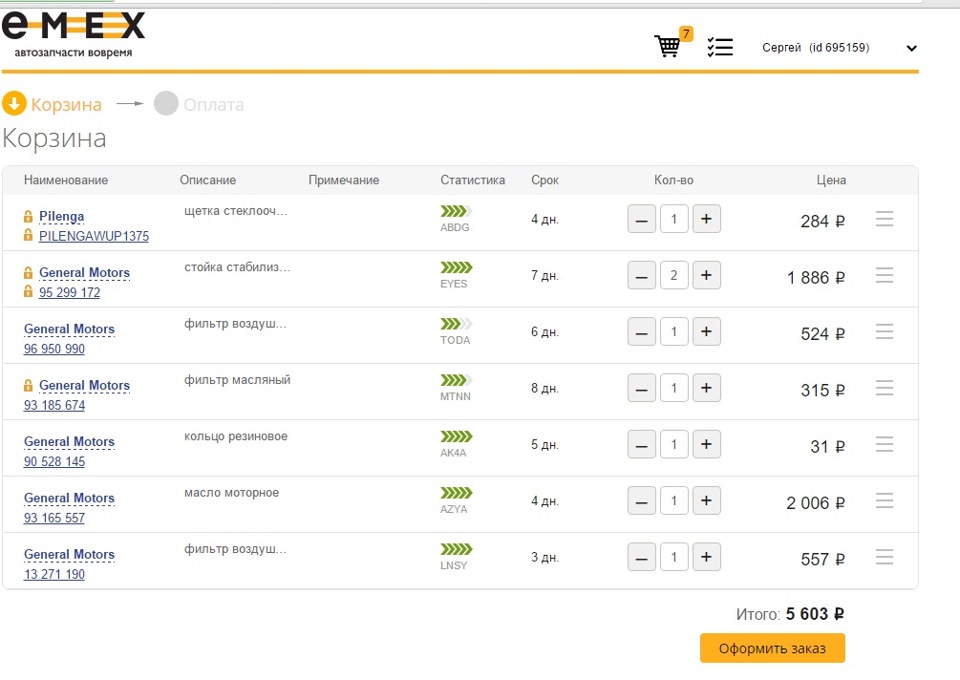Sort by Цена column header
This screenshot has width=960, height=680.
tap(831, 180)
